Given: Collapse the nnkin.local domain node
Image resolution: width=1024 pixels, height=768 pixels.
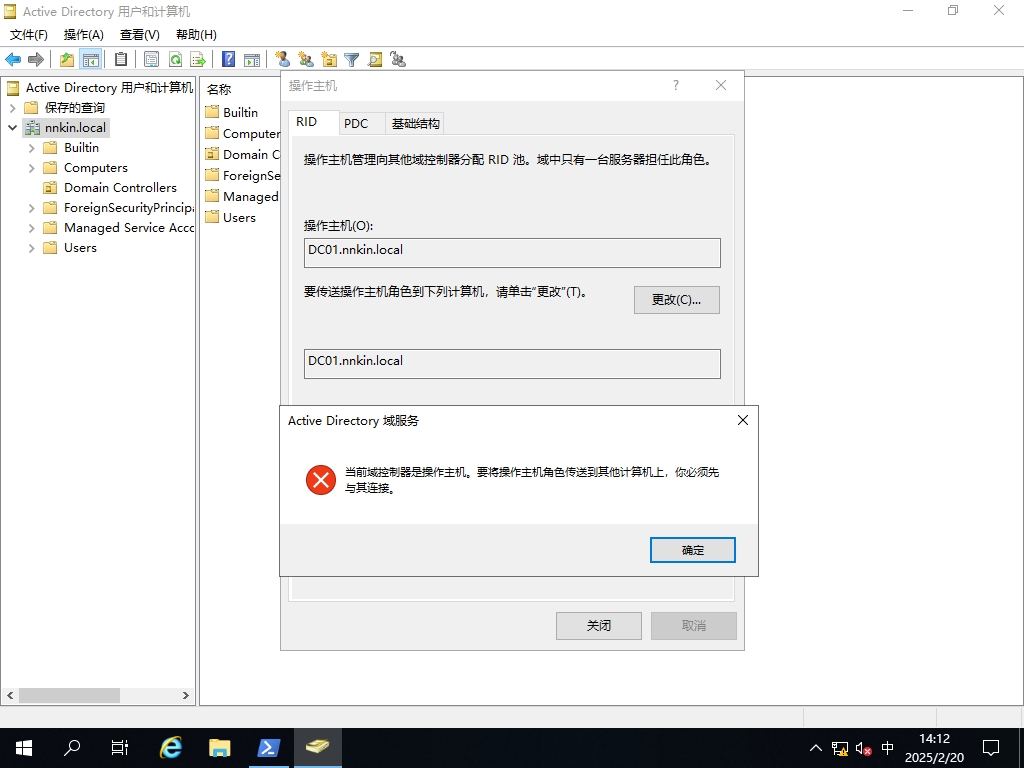Looking at the screenshot, I should (13, 128).
